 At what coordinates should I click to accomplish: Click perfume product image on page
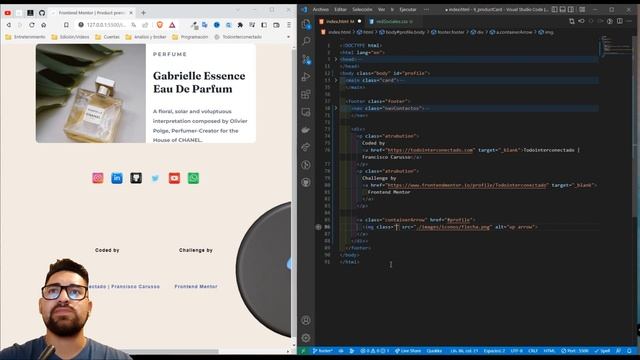pos(91,93)
